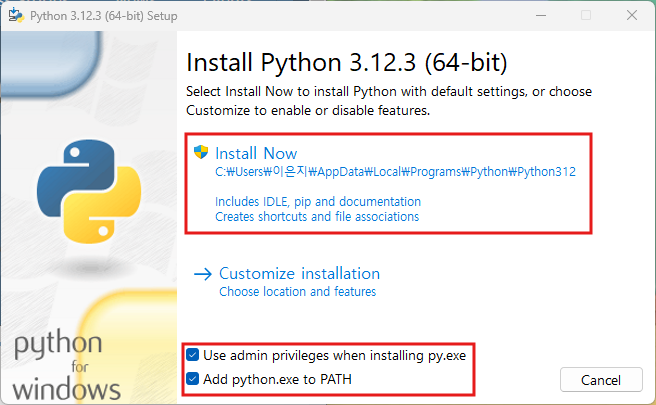Viewport: 656px width, 405px height.
Task: Click "Includes IDLE, pip and documentation" text
Action: tap(318, 202)
